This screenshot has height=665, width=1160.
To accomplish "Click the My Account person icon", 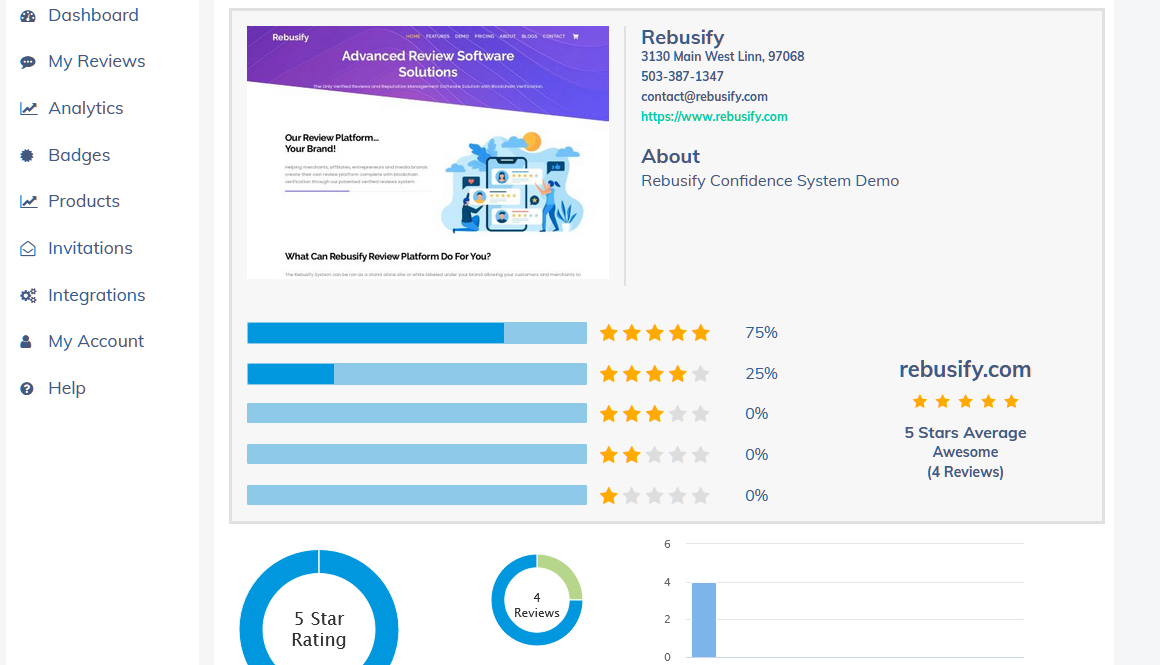I will click(26, 342).
